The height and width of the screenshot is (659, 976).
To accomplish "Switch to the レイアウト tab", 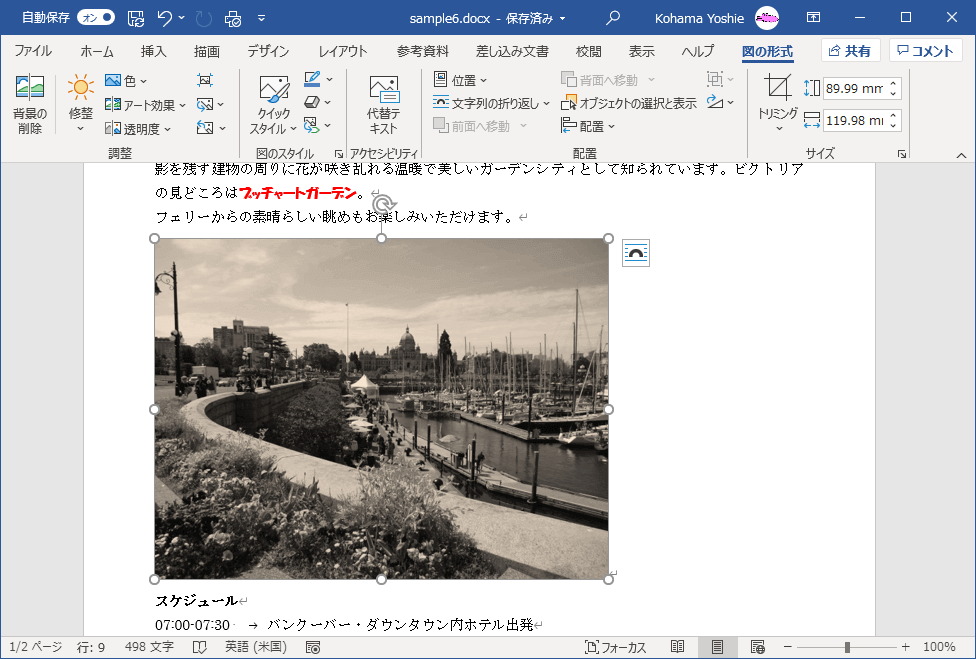I will (x=342, y=51).
